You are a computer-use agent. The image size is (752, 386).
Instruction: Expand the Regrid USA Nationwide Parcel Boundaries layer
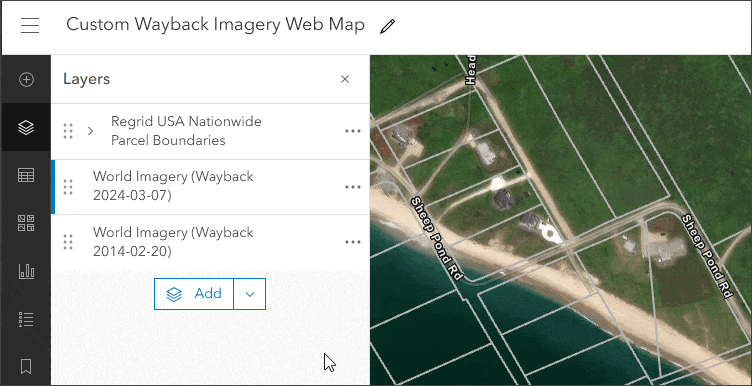pyautogui.click(x=91, y=131)
